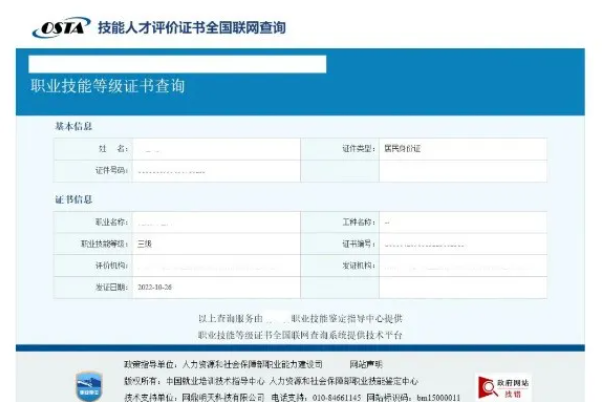Click the 职业名称 value cell
The height and width of the screenshot is (402, 602).
[x=215, y=222]
